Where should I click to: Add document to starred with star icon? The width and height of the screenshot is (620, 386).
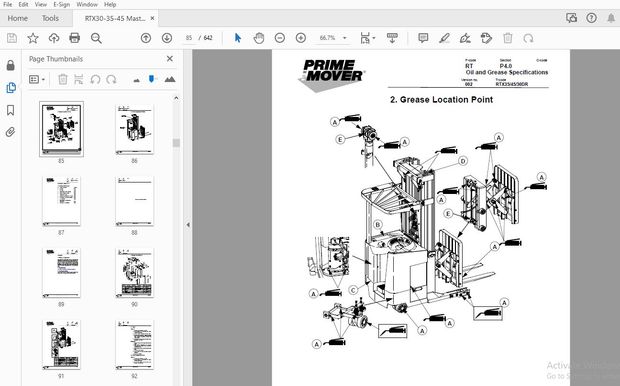tap(33, 38)
